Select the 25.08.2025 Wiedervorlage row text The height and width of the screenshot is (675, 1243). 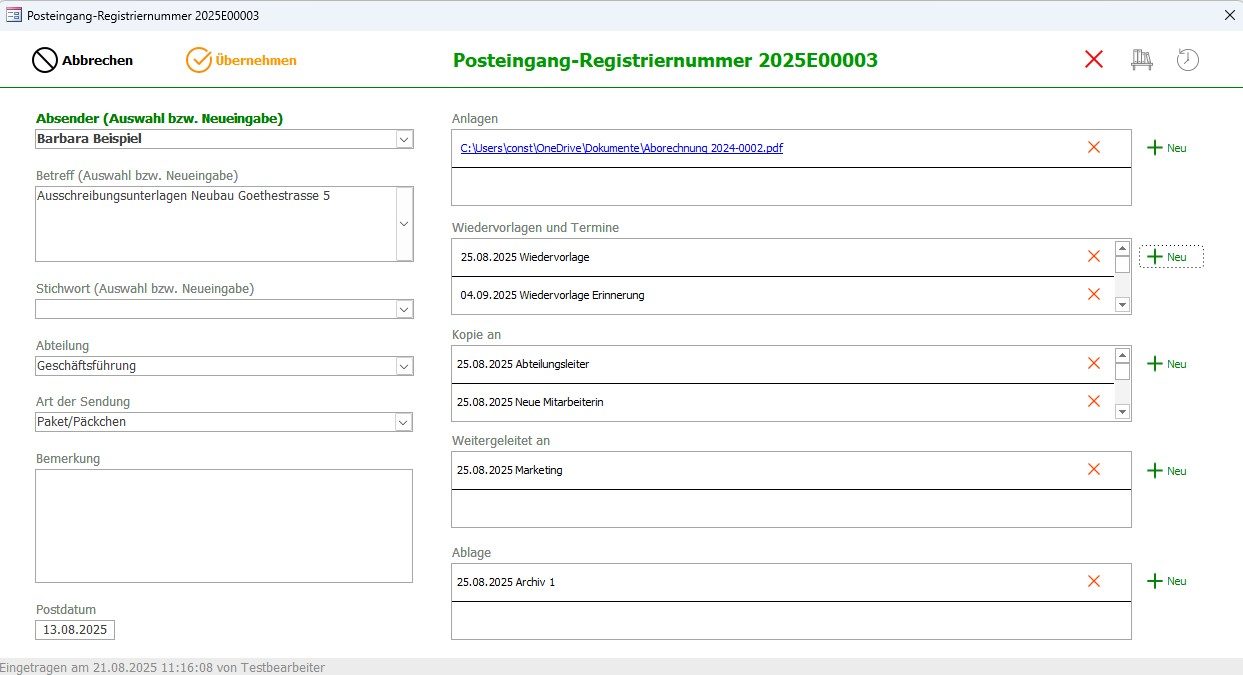pyautogui.click(x=525, y=257)
